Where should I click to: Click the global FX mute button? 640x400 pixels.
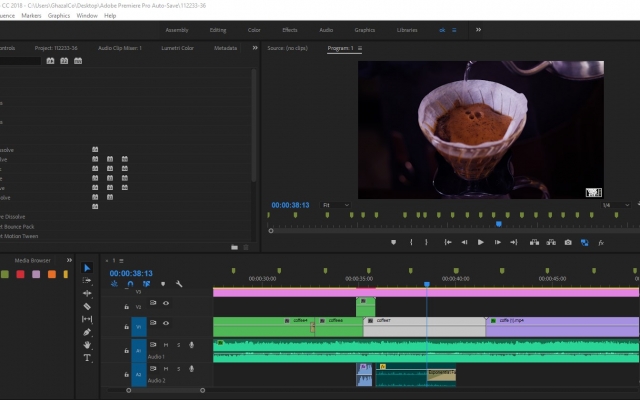[x=601, y=242]
